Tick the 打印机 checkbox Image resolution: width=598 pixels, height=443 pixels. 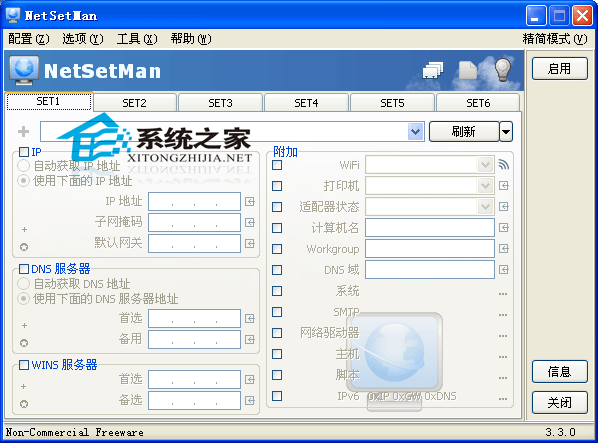277,186
